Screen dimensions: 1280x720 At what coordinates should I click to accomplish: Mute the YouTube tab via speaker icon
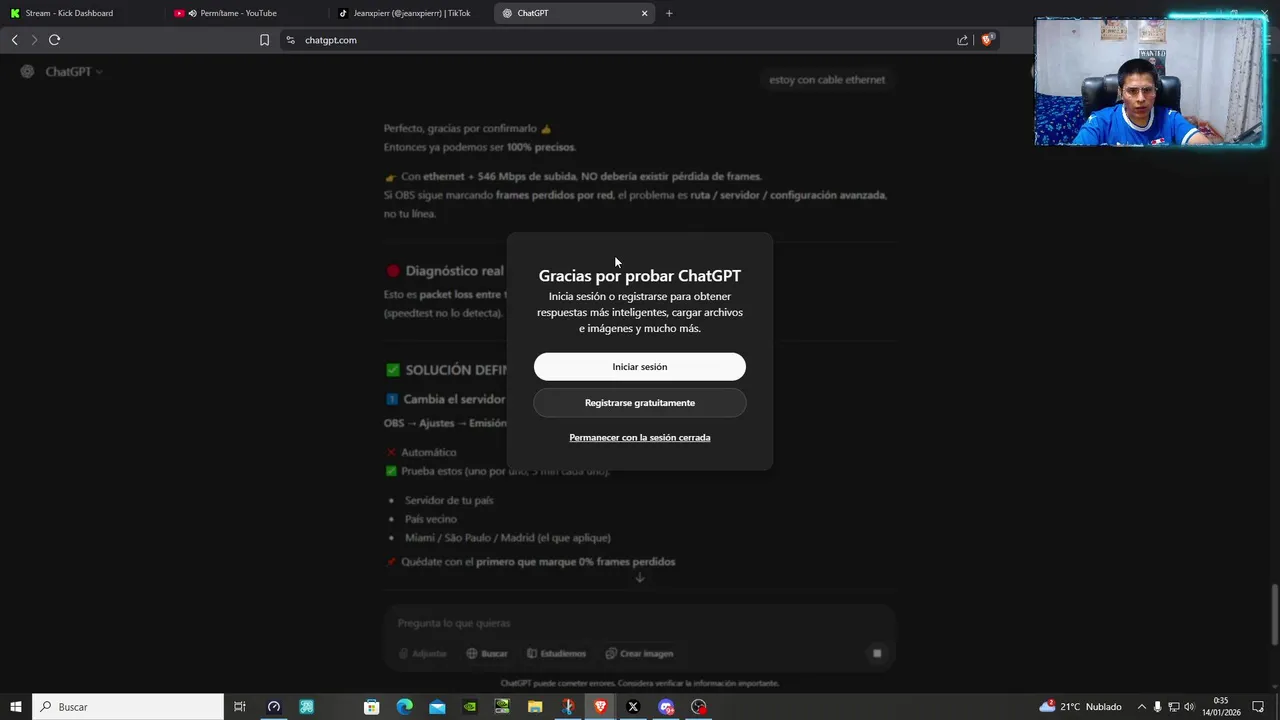pos(192,13)
